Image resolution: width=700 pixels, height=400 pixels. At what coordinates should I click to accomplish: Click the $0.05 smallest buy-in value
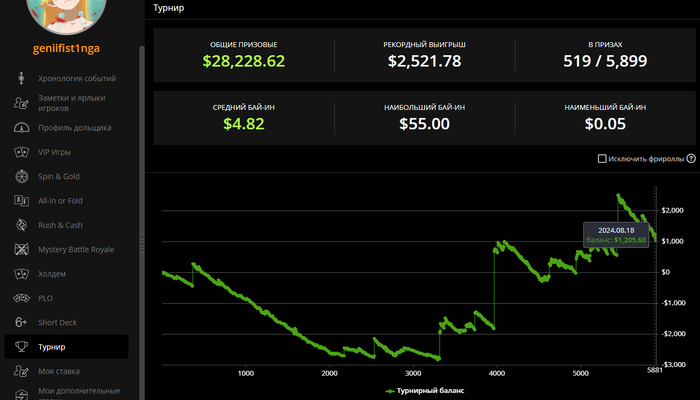[x=605, y=124]
